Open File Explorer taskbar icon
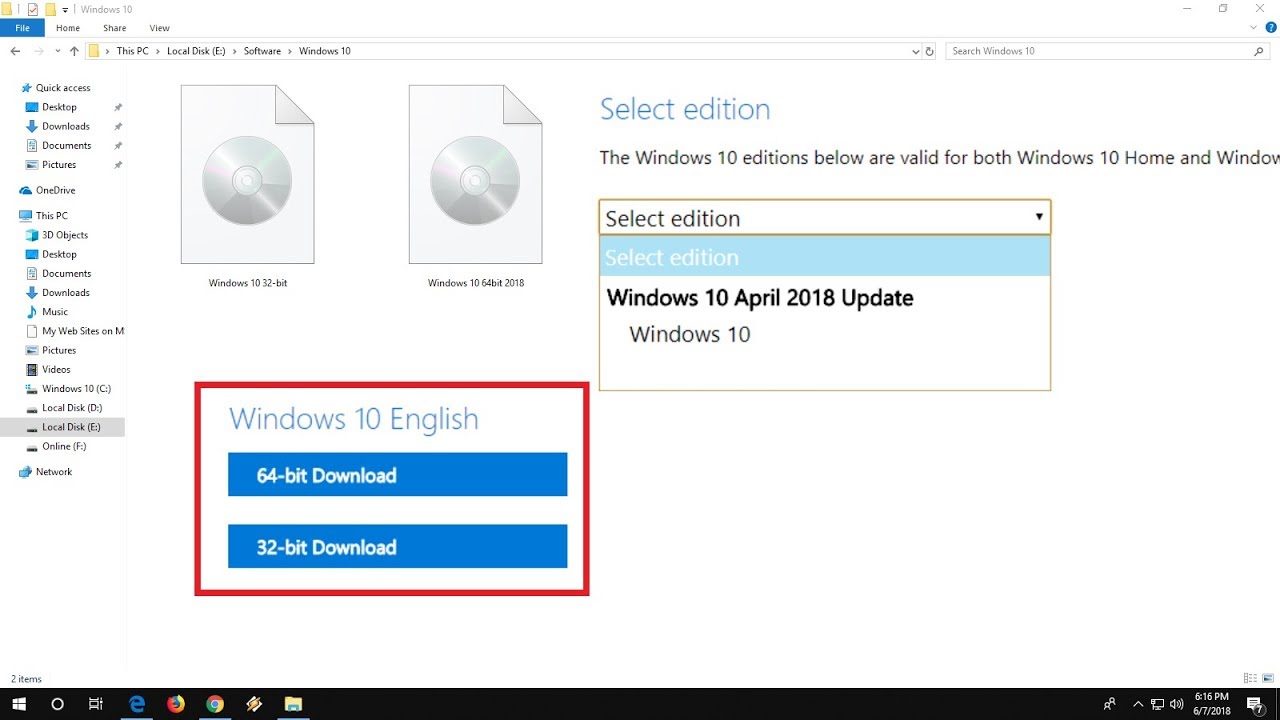The width and height of the screenshot is (1280, 720). pyautogui.click(x=293, y=704)
